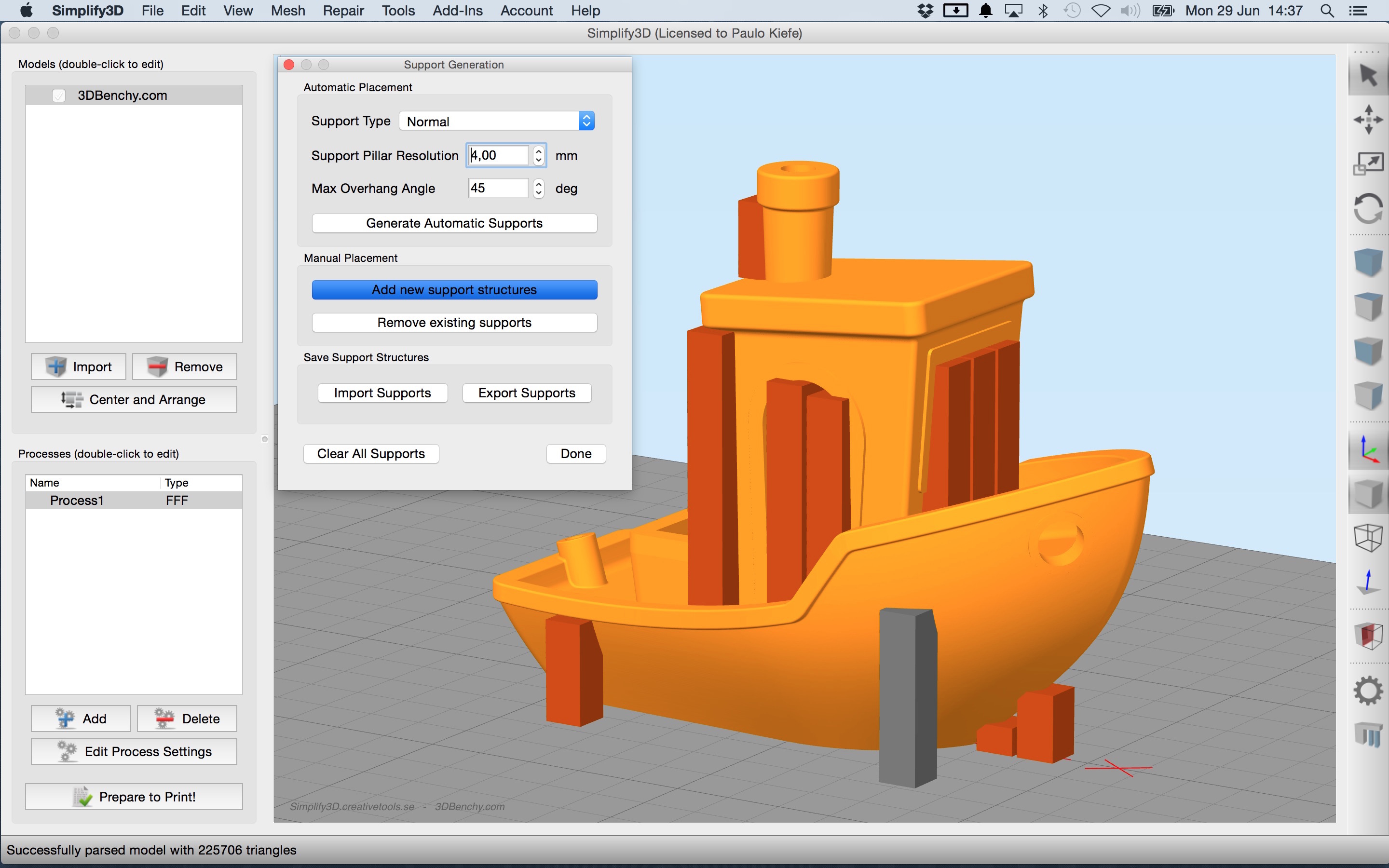The height and width of the screenshot is (868, 1389).
Task: Switch to the side view cube
Action: pos(1368,395)
